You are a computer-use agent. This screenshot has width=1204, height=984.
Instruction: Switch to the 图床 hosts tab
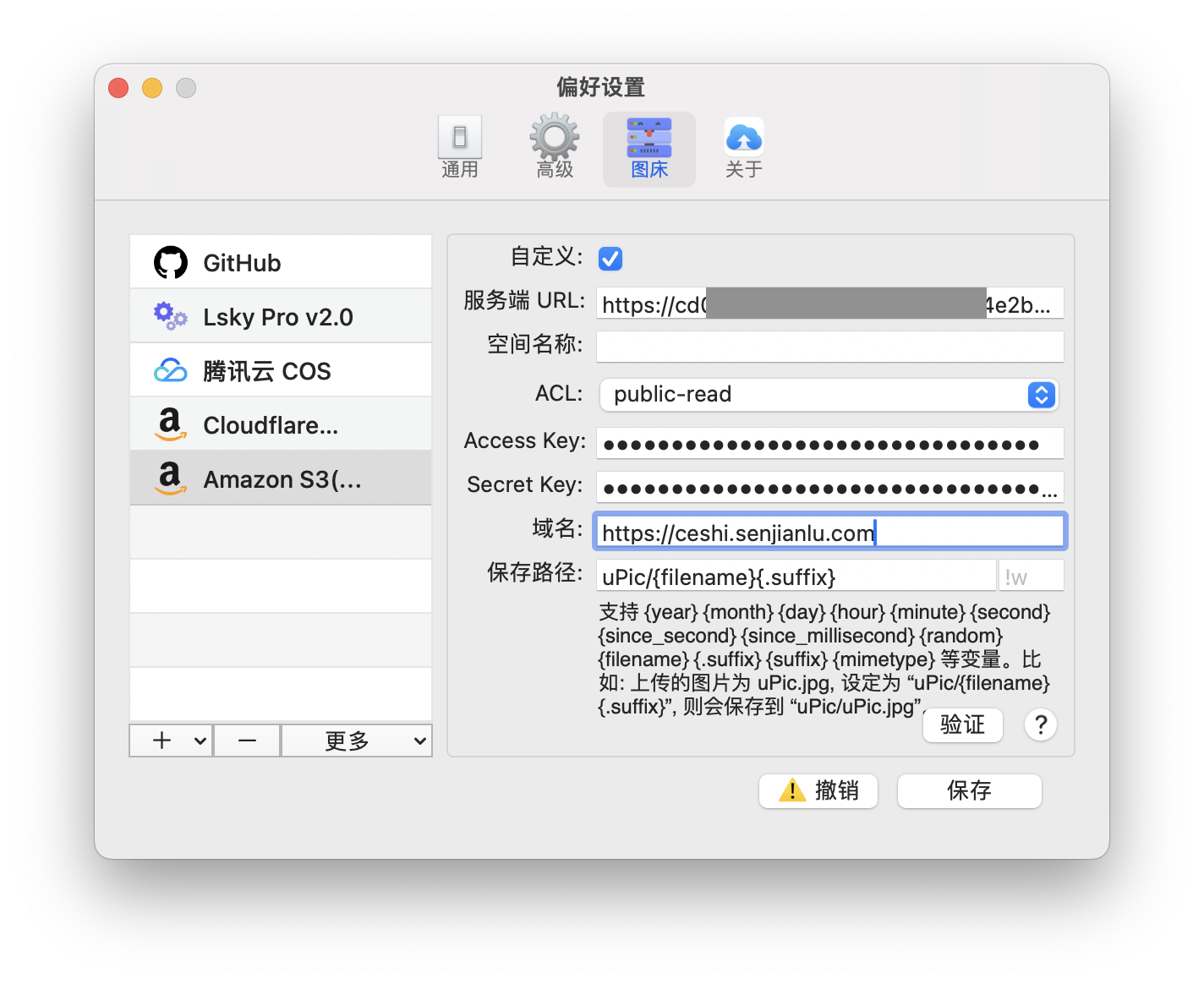[x=649, y=149]
